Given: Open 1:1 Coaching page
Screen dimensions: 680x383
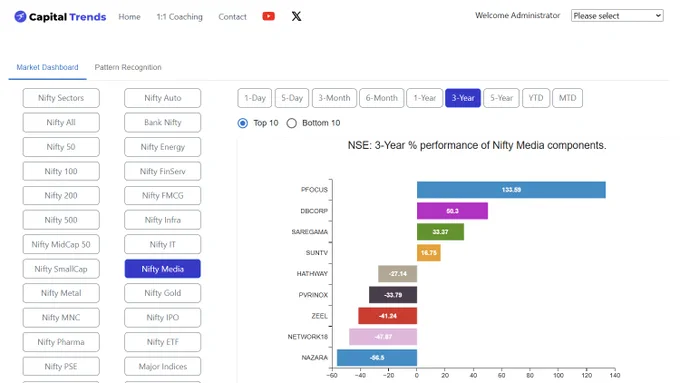Looking at the screenshot, I should pos(180,16).
